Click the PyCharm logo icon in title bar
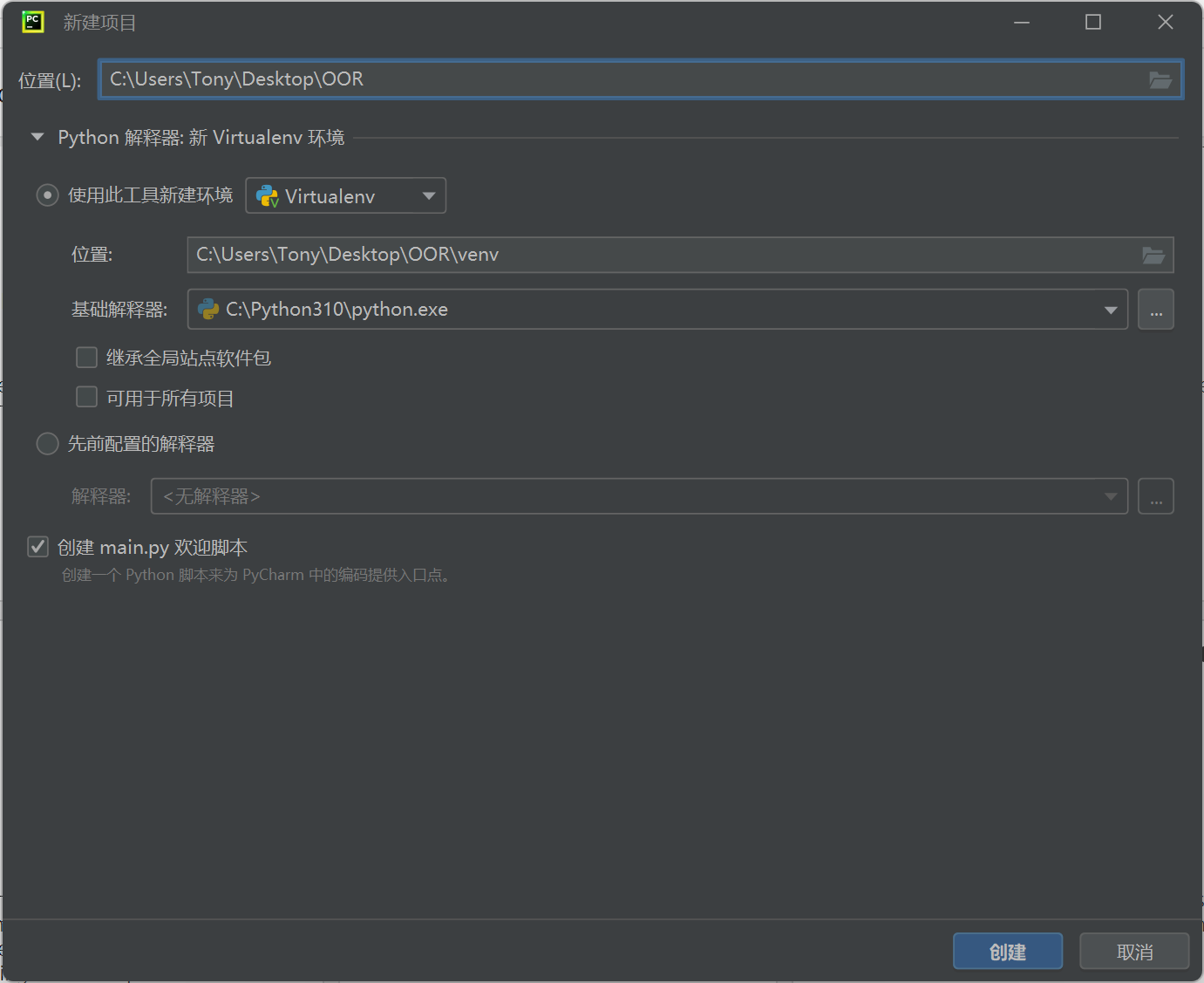This screenshot has height=983, width=1204. point(32,22)
